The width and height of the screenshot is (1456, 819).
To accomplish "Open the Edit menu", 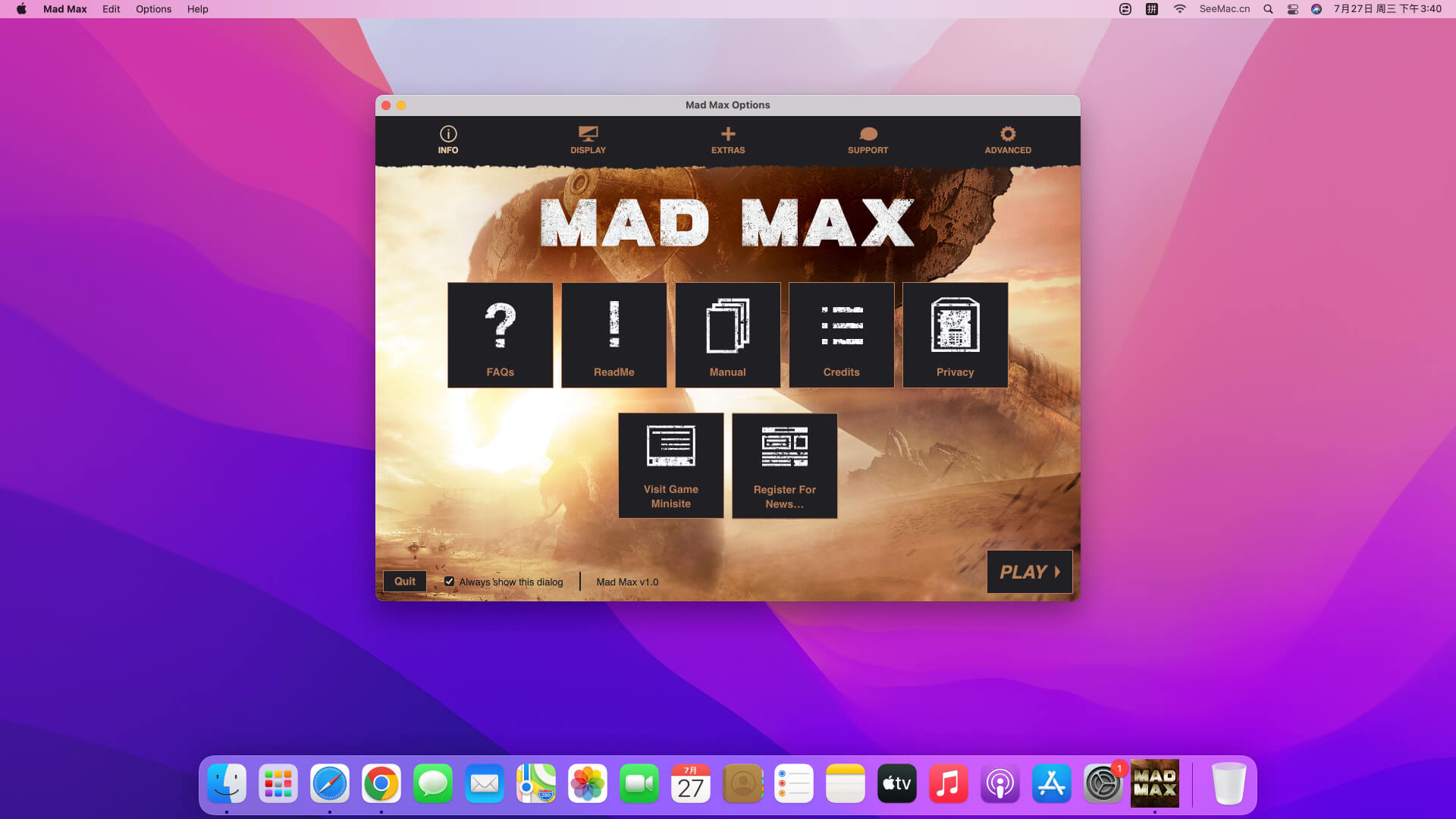I will pyautogui.click(x=111, y=9).
